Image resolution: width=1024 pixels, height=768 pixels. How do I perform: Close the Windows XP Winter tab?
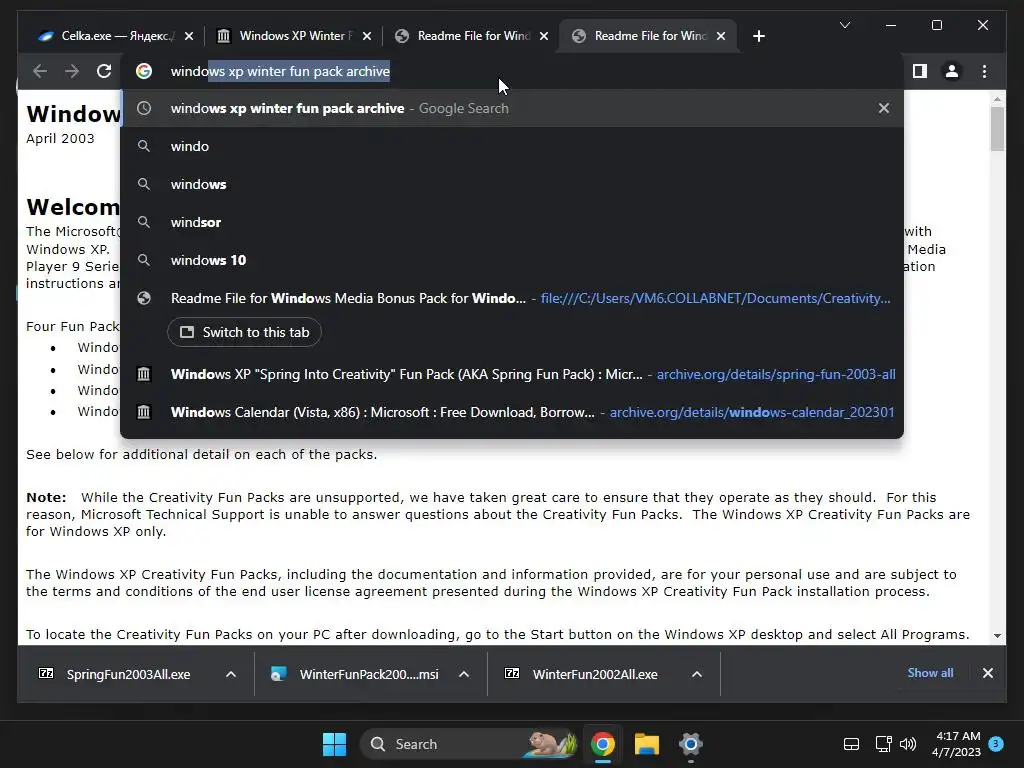(x=367, y=36)
